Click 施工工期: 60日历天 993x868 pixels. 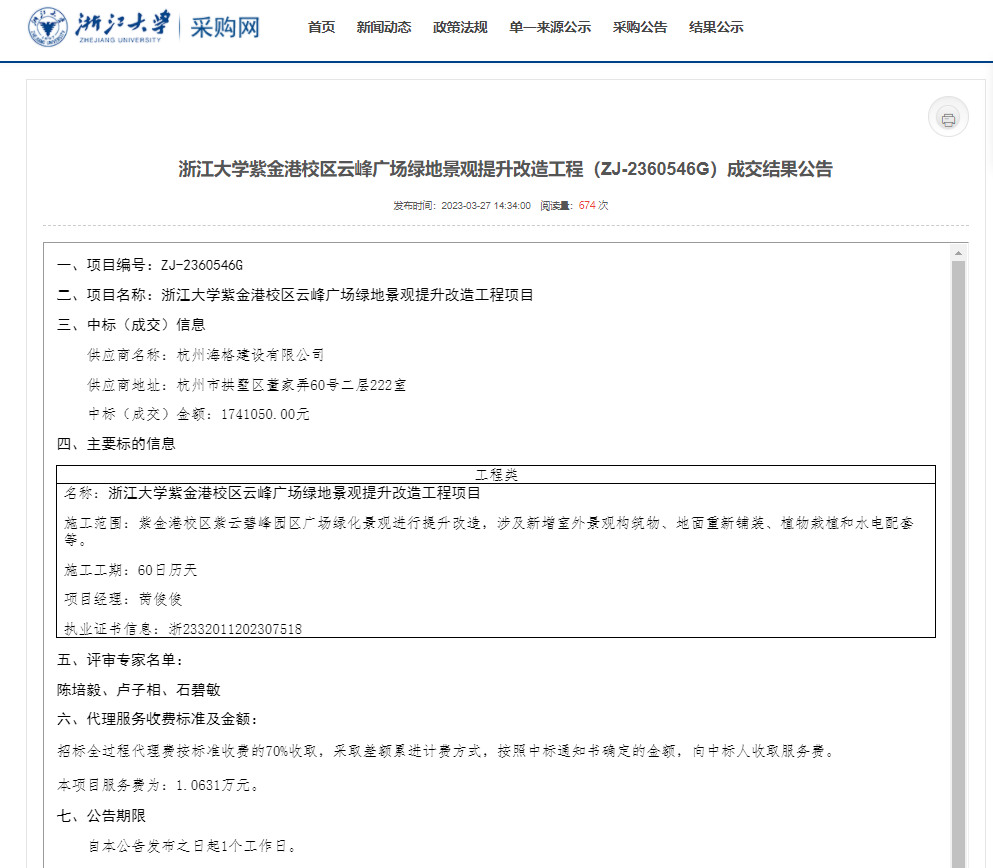click(x=130, y=570)
